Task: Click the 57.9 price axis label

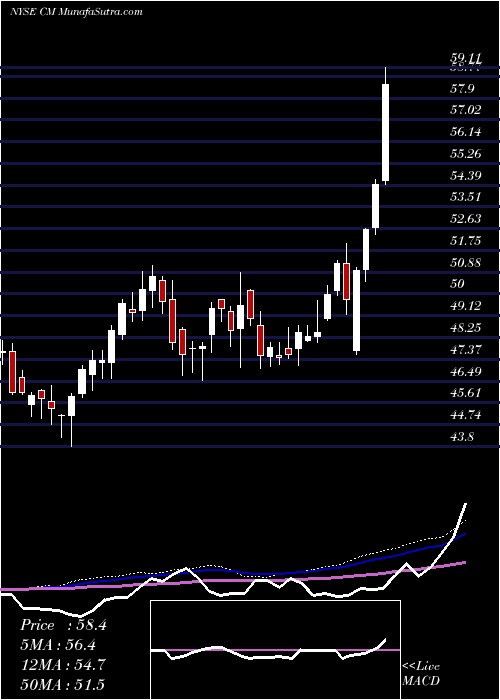Action: [462, 88]
